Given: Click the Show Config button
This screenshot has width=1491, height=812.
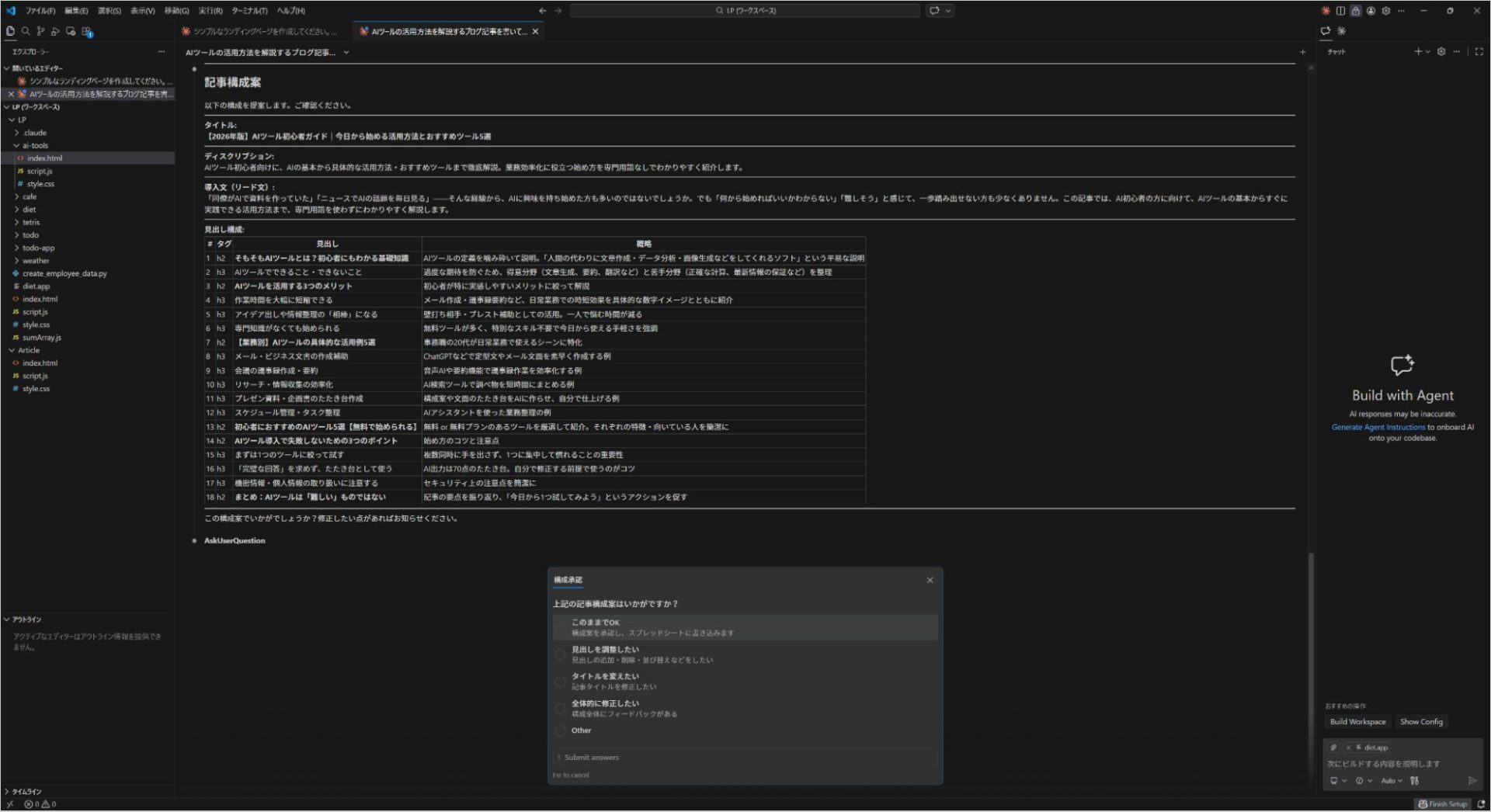Looking at the screenshot, I should tap(1421, 721).
